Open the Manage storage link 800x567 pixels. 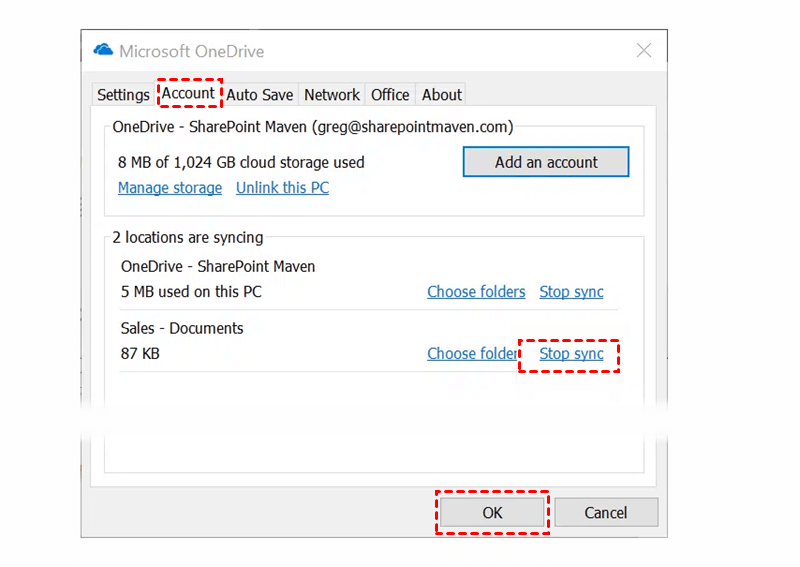[170, 188]
